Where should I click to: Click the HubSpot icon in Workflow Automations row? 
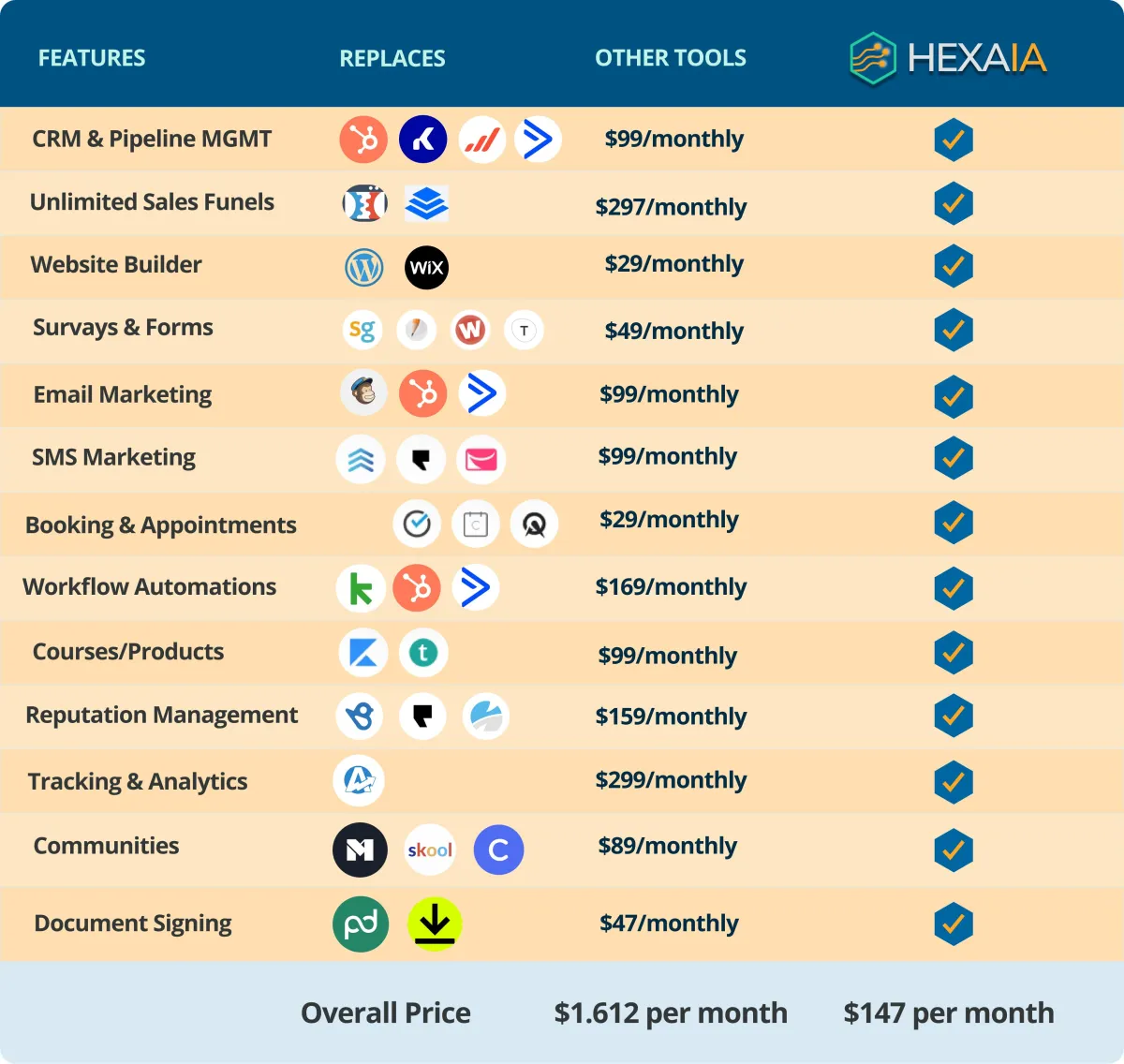coord(417,588)
